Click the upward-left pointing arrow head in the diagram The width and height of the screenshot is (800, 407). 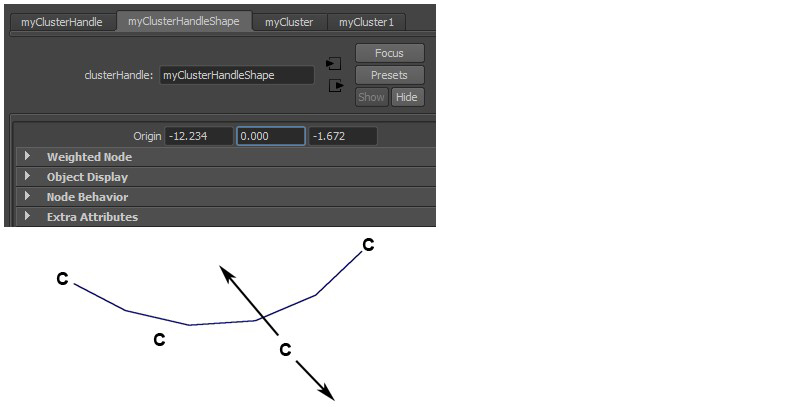(228, 274)
